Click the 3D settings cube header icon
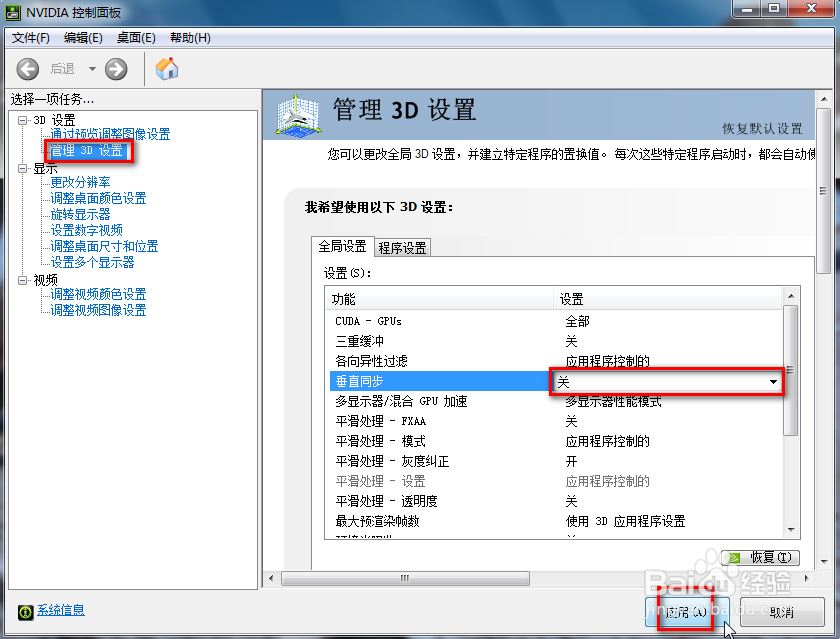The width and height of the screenshot is (840, 639). pos(298,115)
